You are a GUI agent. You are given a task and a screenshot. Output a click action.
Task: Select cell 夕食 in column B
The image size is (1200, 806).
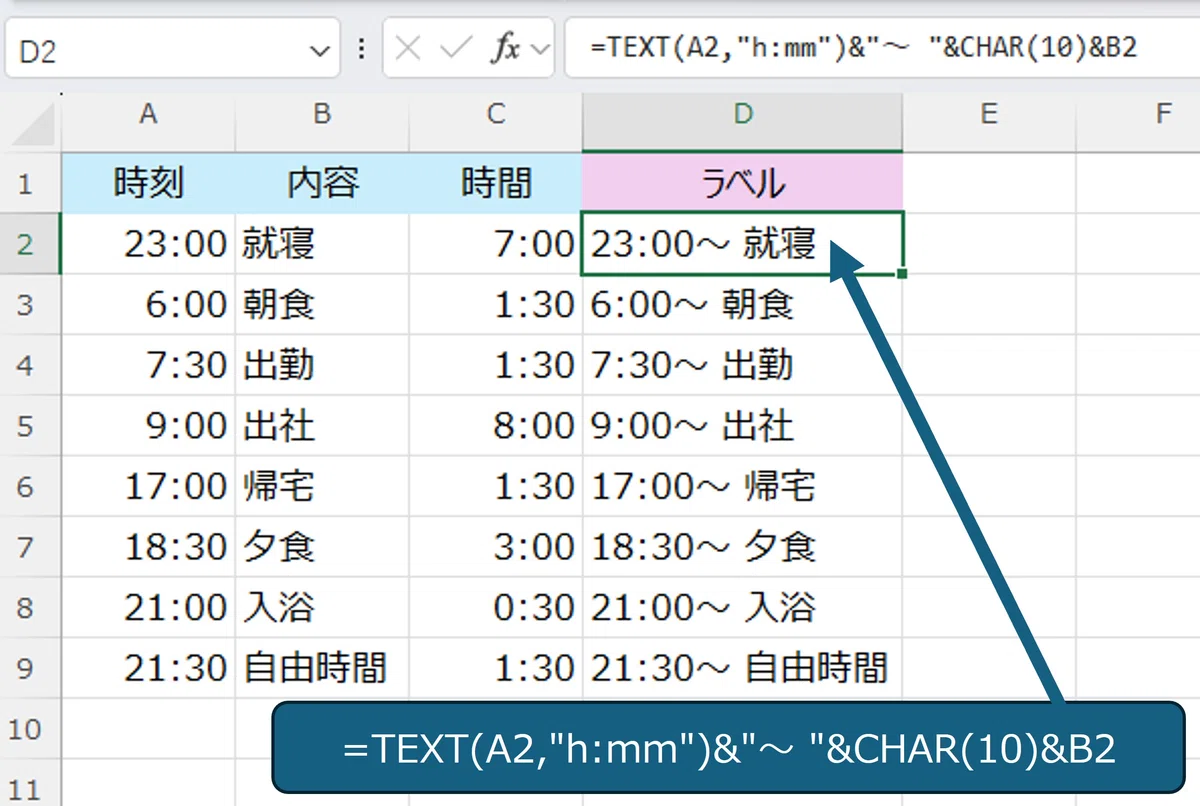coord(322,547)
